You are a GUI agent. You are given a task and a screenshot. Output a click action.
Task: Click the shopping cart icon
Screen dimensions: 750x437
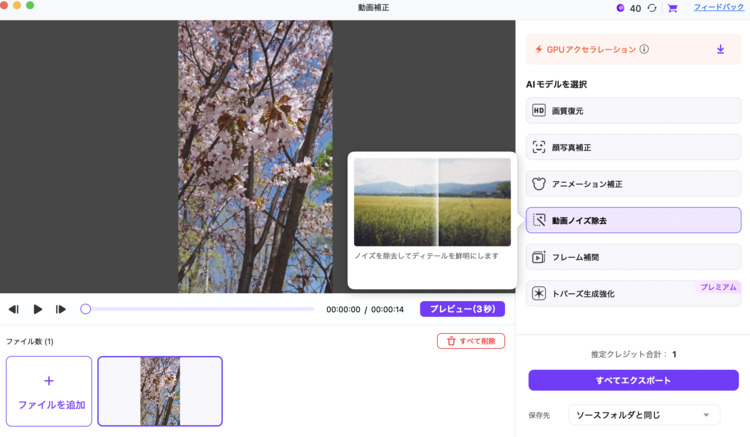point(672,8)
